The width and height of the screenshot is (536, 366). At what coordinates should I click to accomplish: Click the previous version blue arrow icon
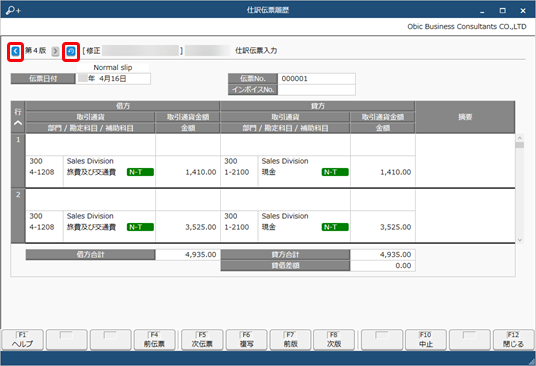[x=15, y=51]
